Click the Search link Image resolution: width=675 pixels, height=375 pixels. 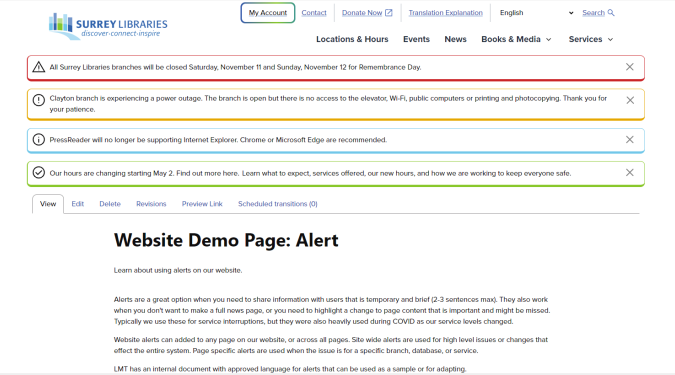(593, 13)
